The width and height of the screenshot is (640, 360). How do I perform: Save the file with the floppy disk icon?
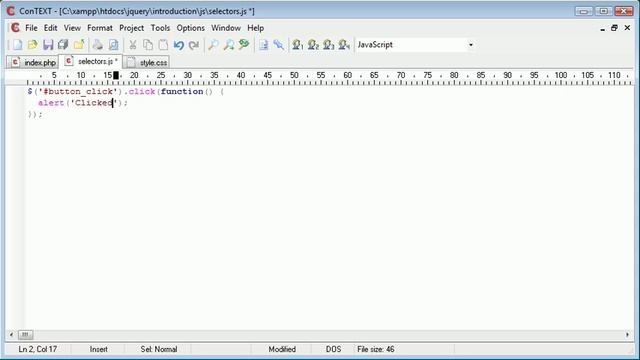click(48, 45)
